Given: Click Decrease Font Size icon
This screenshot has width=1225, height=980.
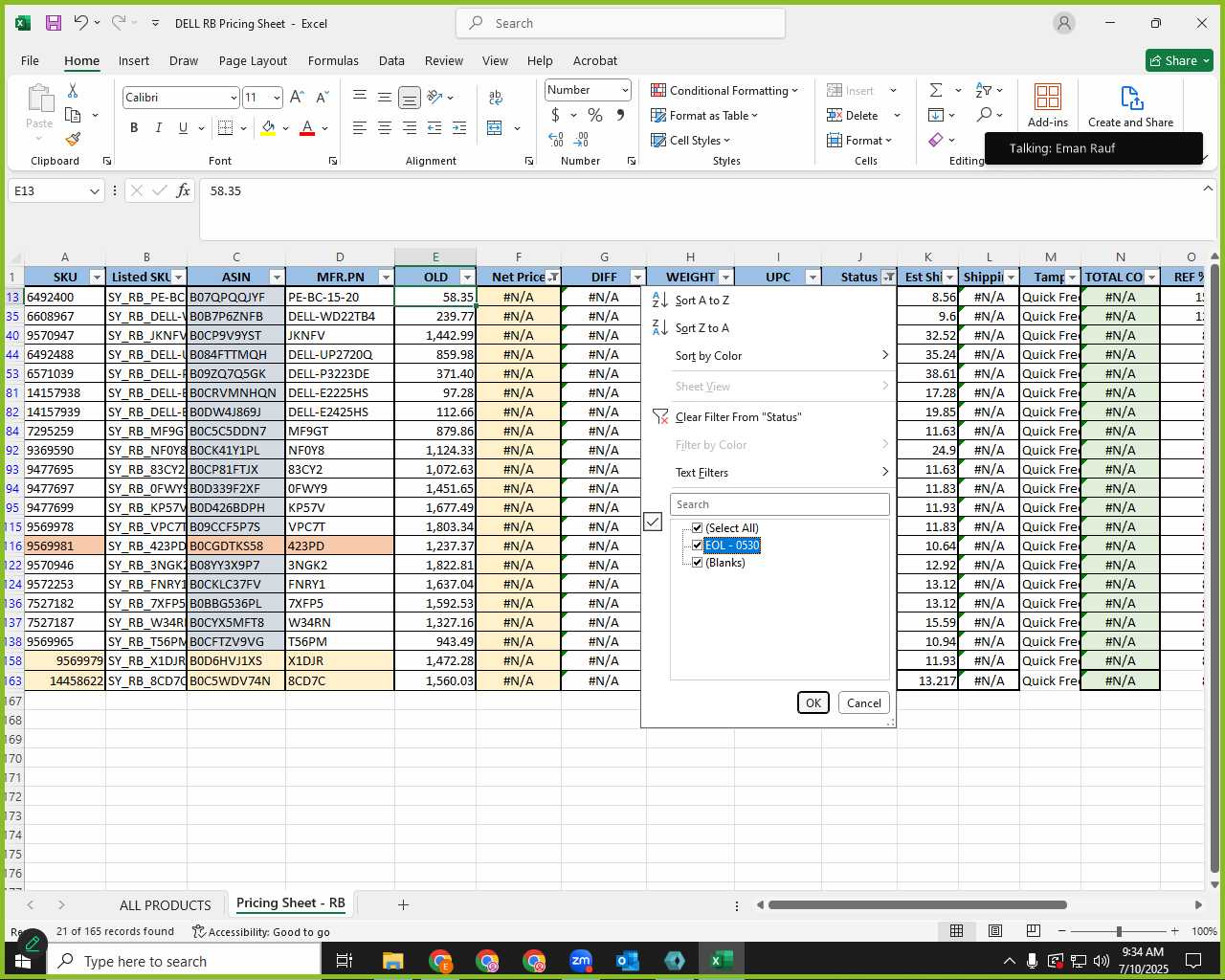Looking at the screenshot, I should (322, 97).
